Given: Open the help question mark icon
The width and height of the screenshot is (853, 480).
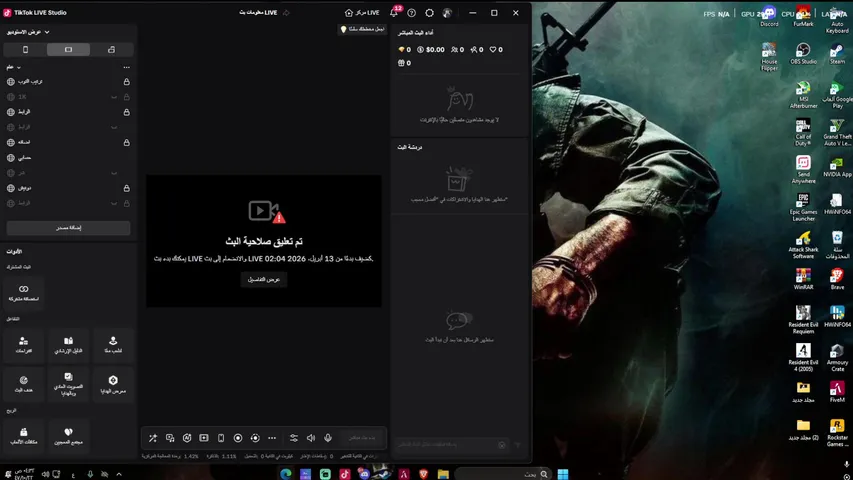Looking at the screenshot, I should tap(412, 13).
